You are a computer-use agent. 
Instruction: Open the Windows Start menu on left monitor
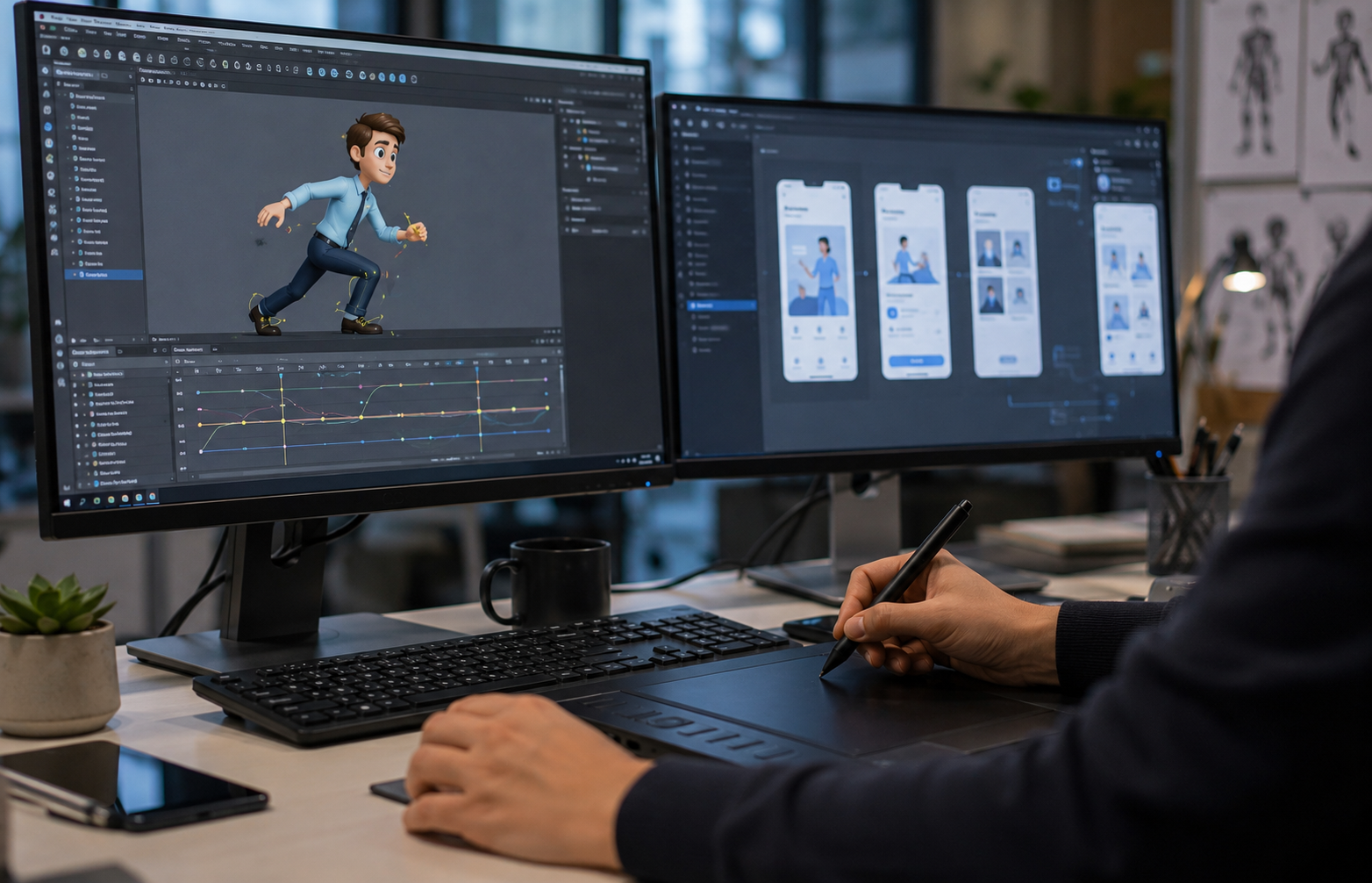[x=67, y=504]
